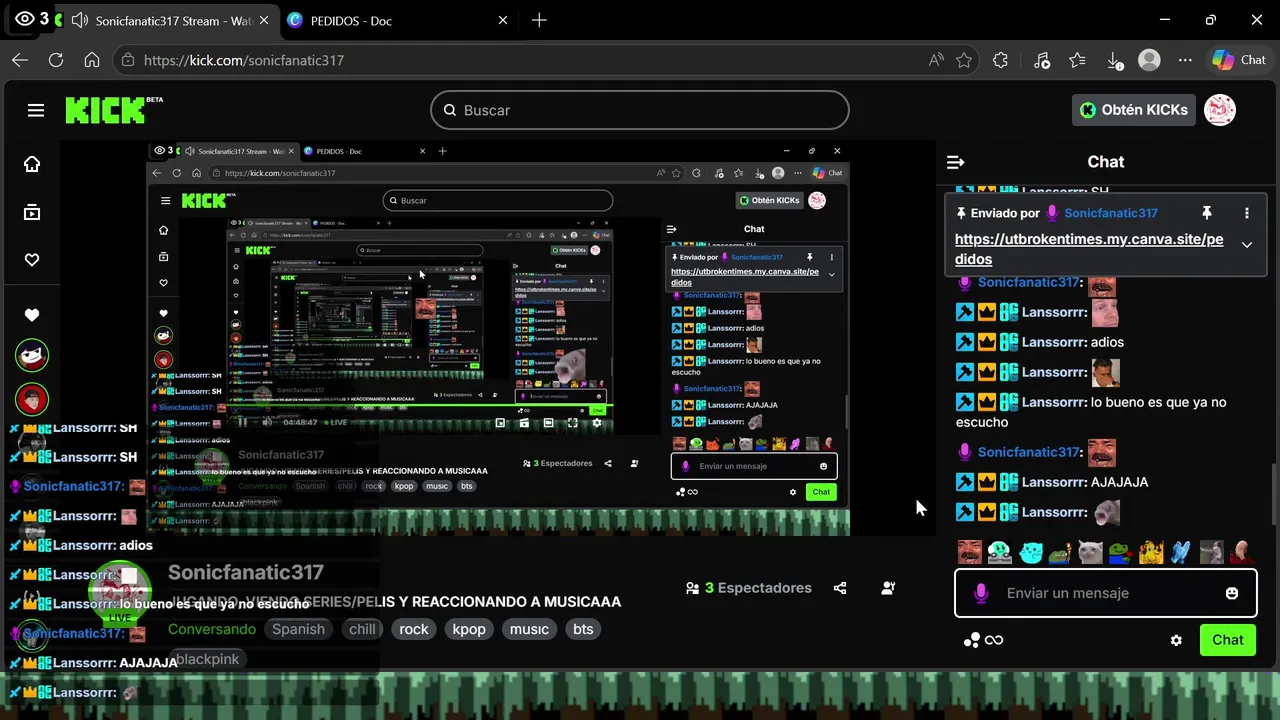The image size is (1280, 720).
Task: Open the Sonicfanatic317 channel title
Action: click(x=246, y=572)
